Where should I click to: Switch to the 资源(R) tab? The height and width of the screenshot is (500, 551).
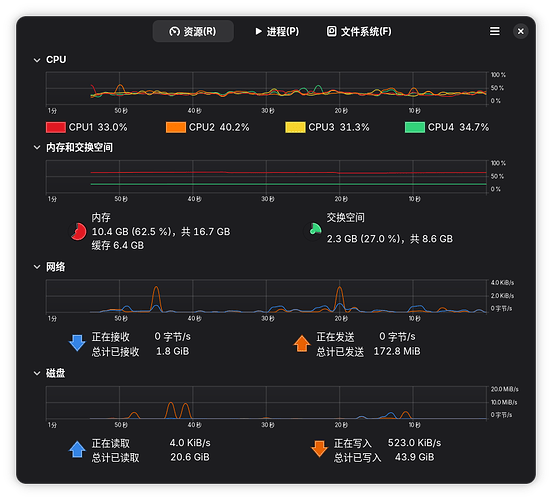click(193, 31)
